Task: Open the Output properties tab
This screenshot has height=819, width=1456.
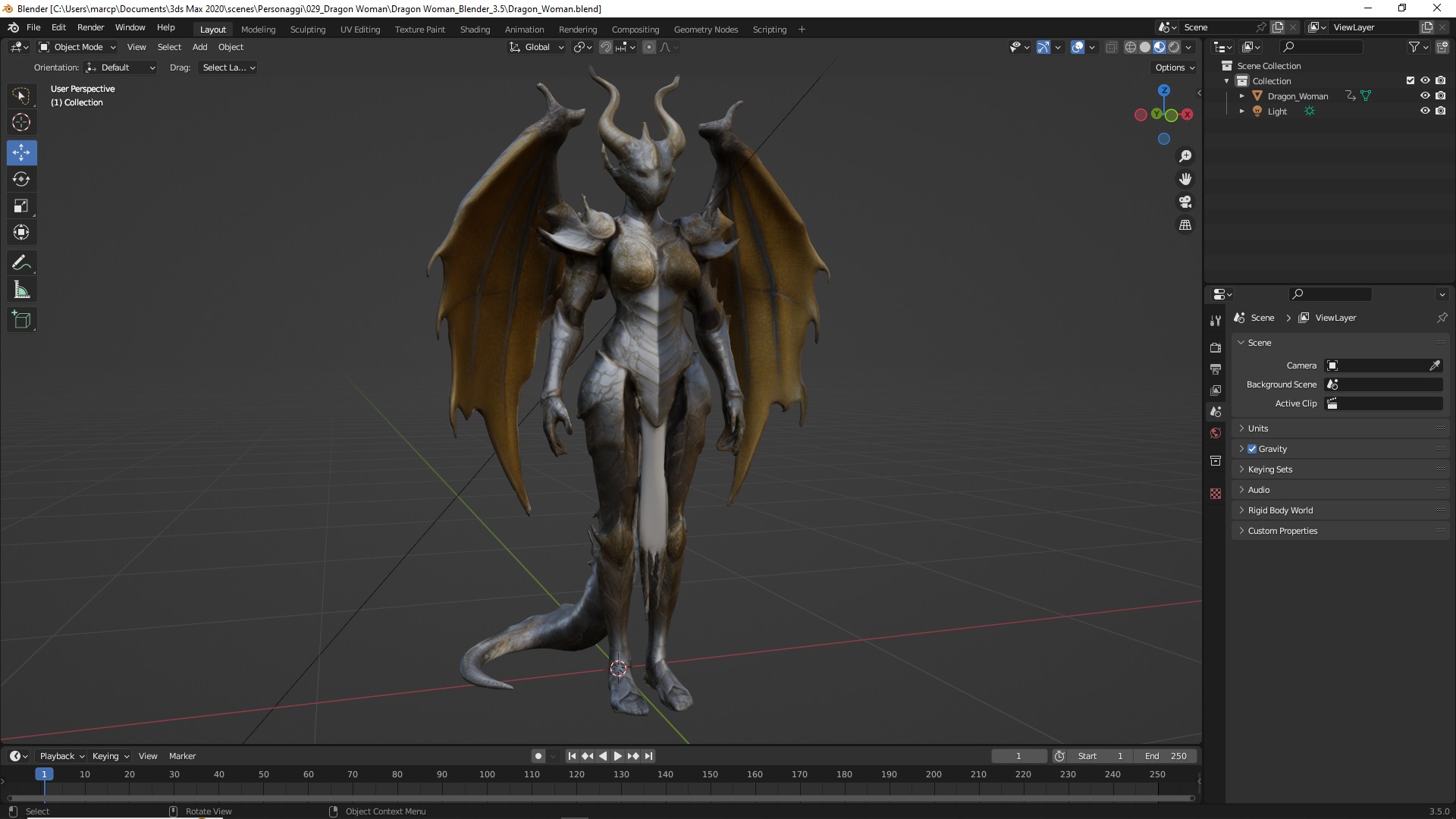Action: point(1216,369)
